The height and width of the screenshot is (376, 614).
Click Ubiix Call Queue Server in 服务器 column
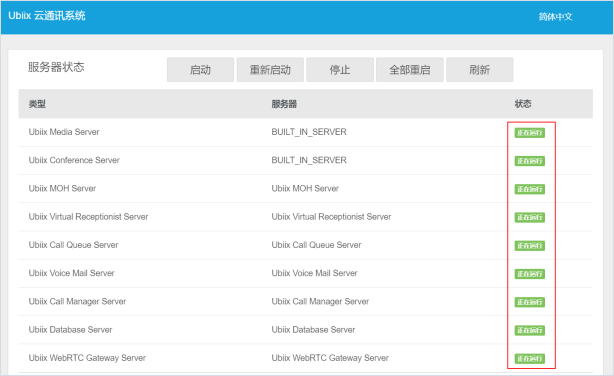pos(316,245)
